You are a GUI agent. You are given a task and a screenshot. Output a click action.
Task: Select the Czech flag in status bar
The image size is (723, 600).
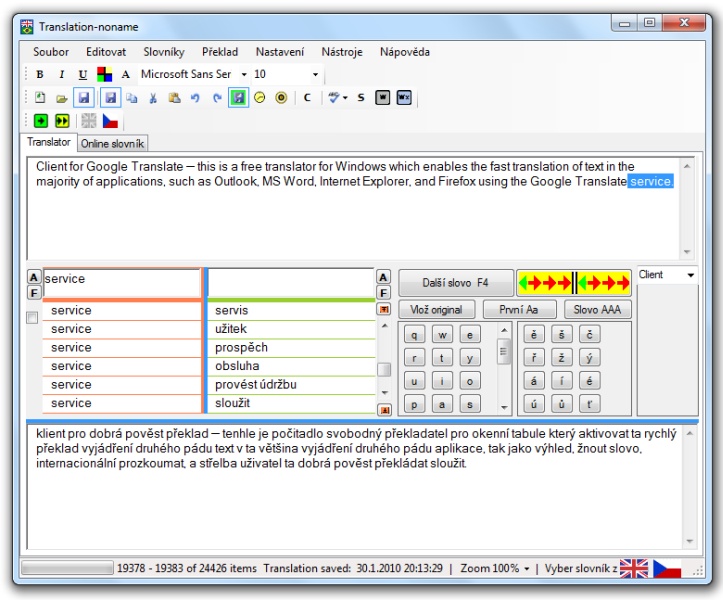(667, 568)
